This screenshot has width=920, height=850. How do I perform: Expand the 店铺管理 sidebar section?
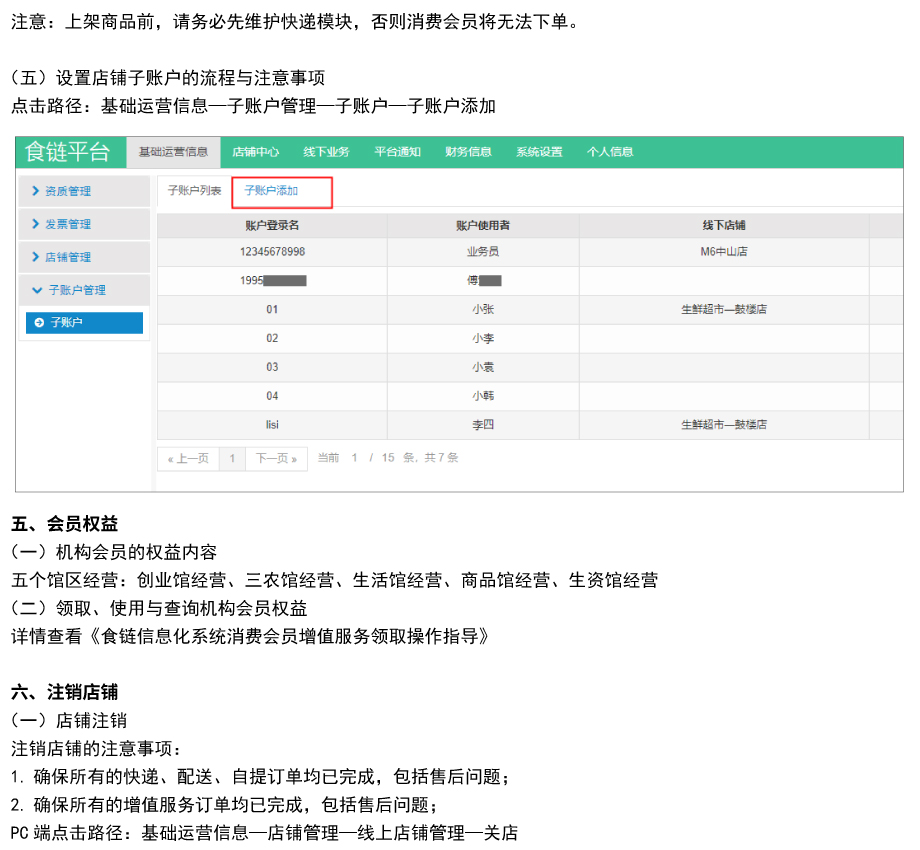click(85, 257)
